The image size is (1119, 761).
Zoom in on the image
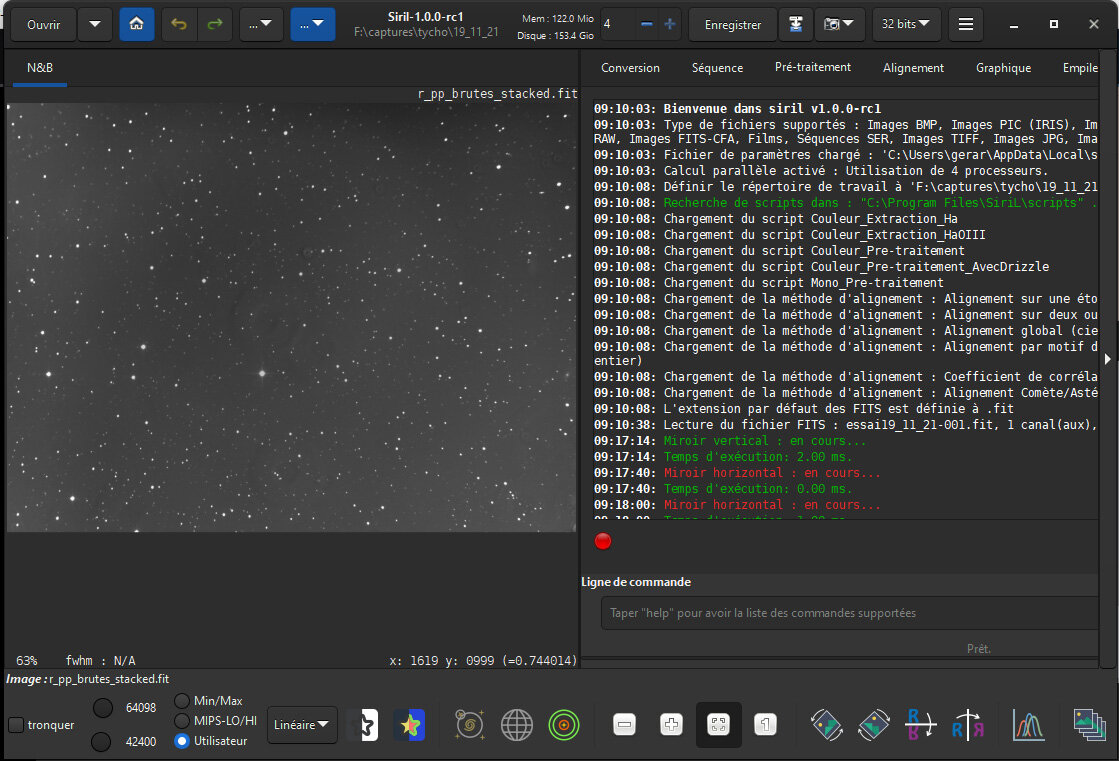click(x=671, y=725)
